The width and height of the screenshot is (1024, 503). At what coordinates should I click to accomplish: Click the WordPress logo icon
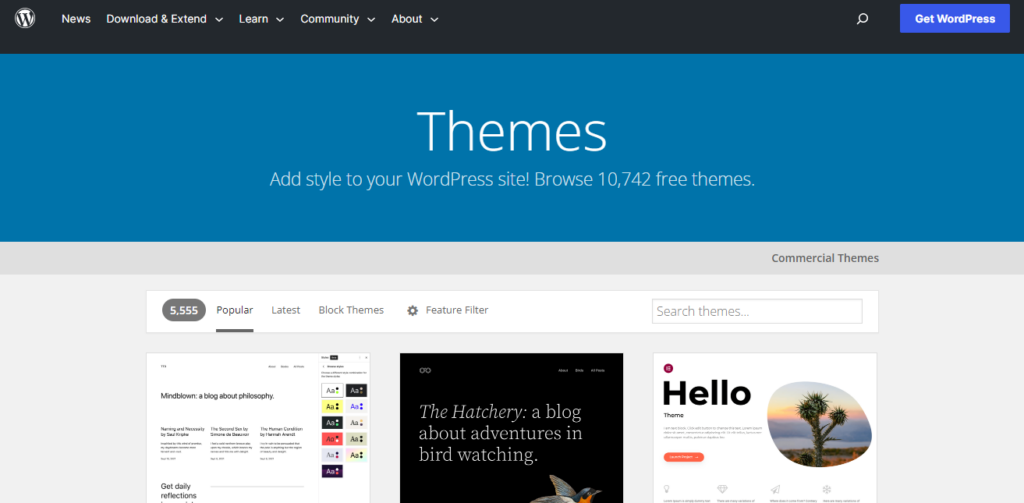25,18
